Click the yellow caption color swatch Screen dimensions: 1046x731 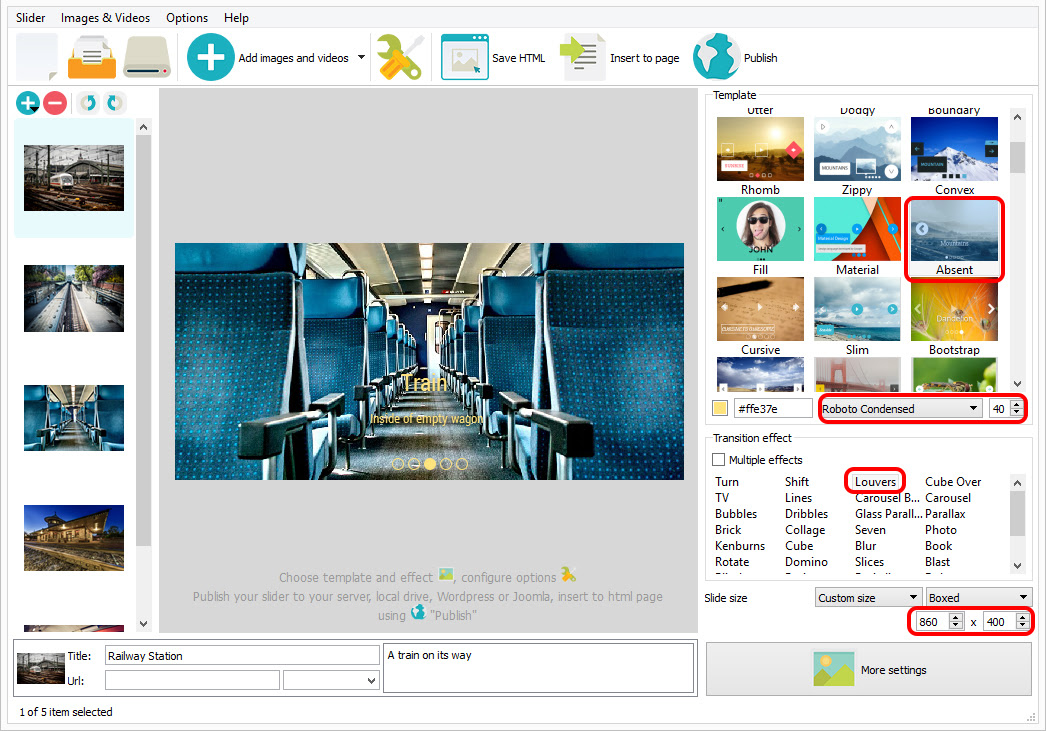coord(720,408)
